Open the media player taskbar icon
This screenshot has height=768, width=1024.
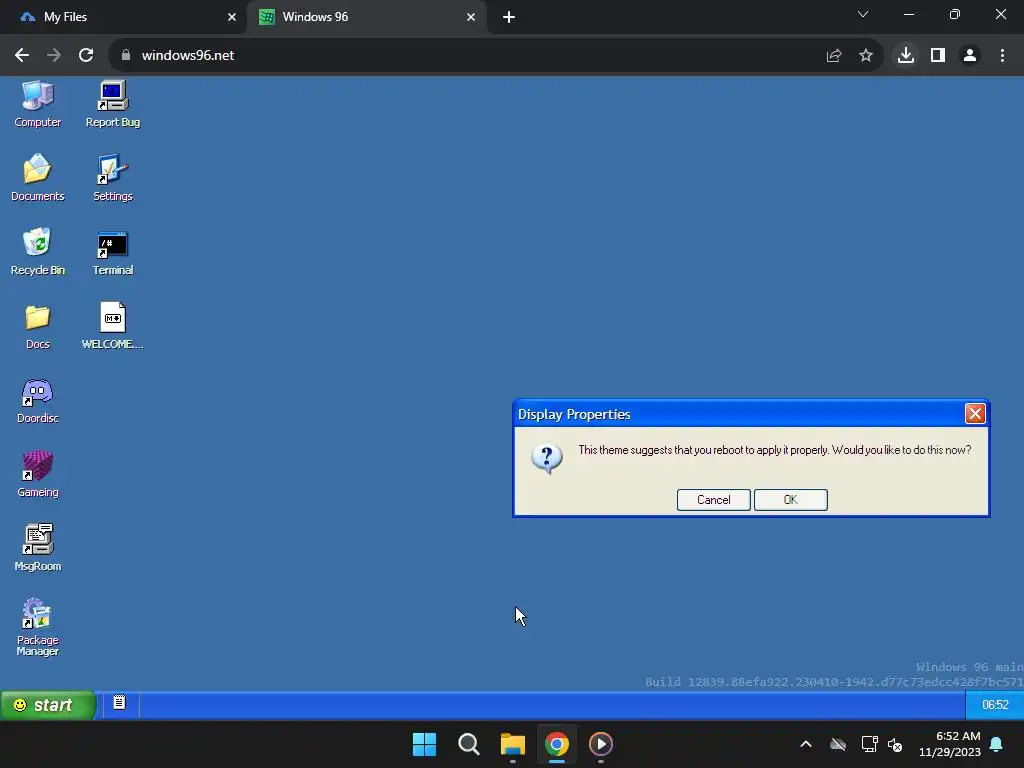(601, 744)
